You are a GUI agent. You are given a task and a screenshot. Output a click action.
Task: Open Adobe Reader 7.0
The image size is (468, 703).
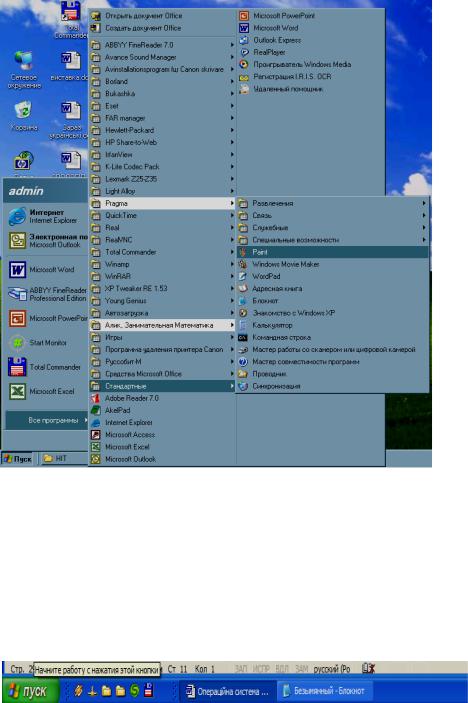pyautogui.click(x=162, y=398)
